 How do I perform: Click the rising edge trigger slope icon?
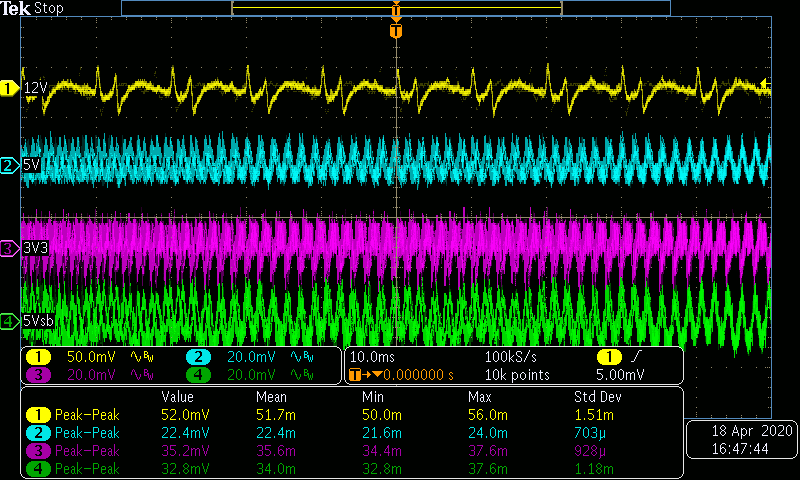pos(637,357)
